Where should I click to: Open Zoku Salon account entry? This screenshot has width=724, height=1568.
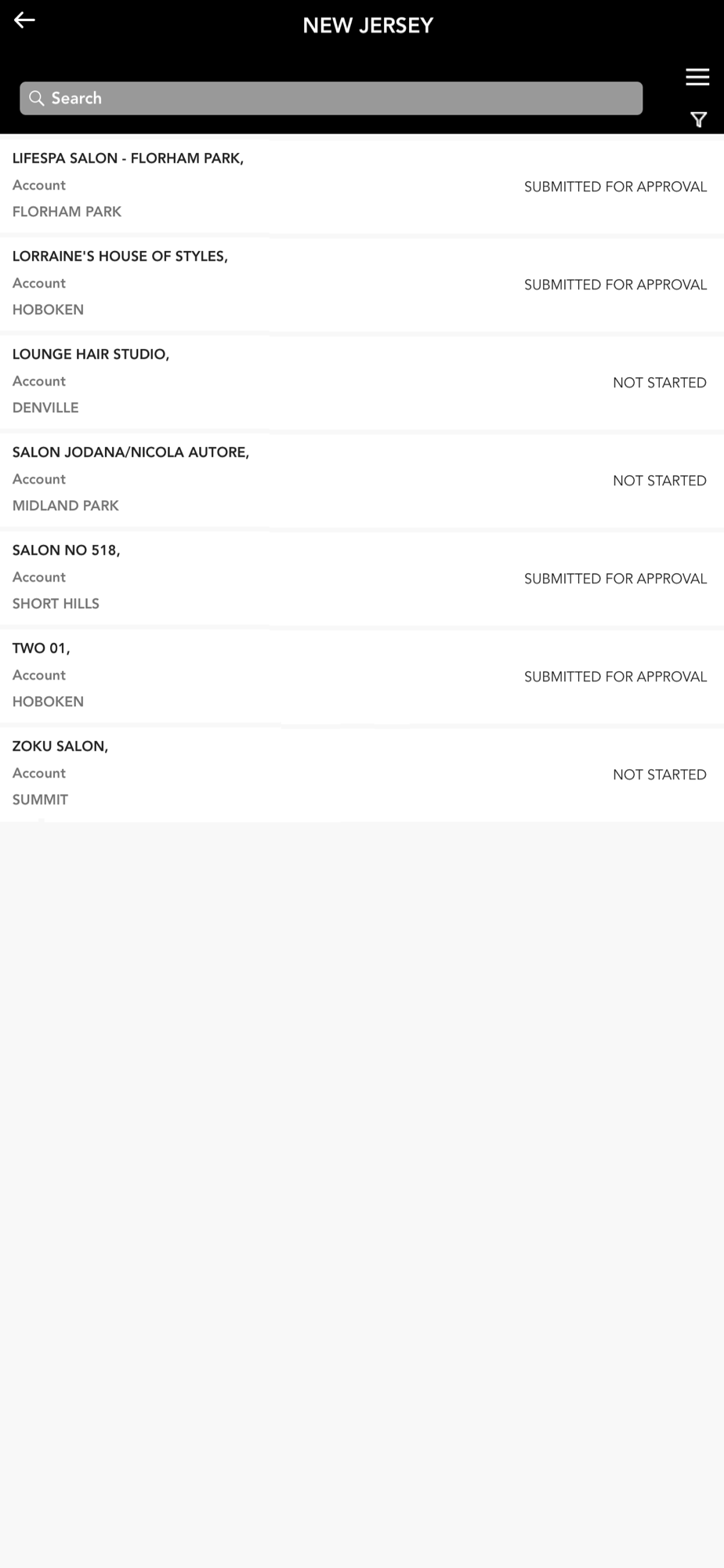click(x=60, y=746)
